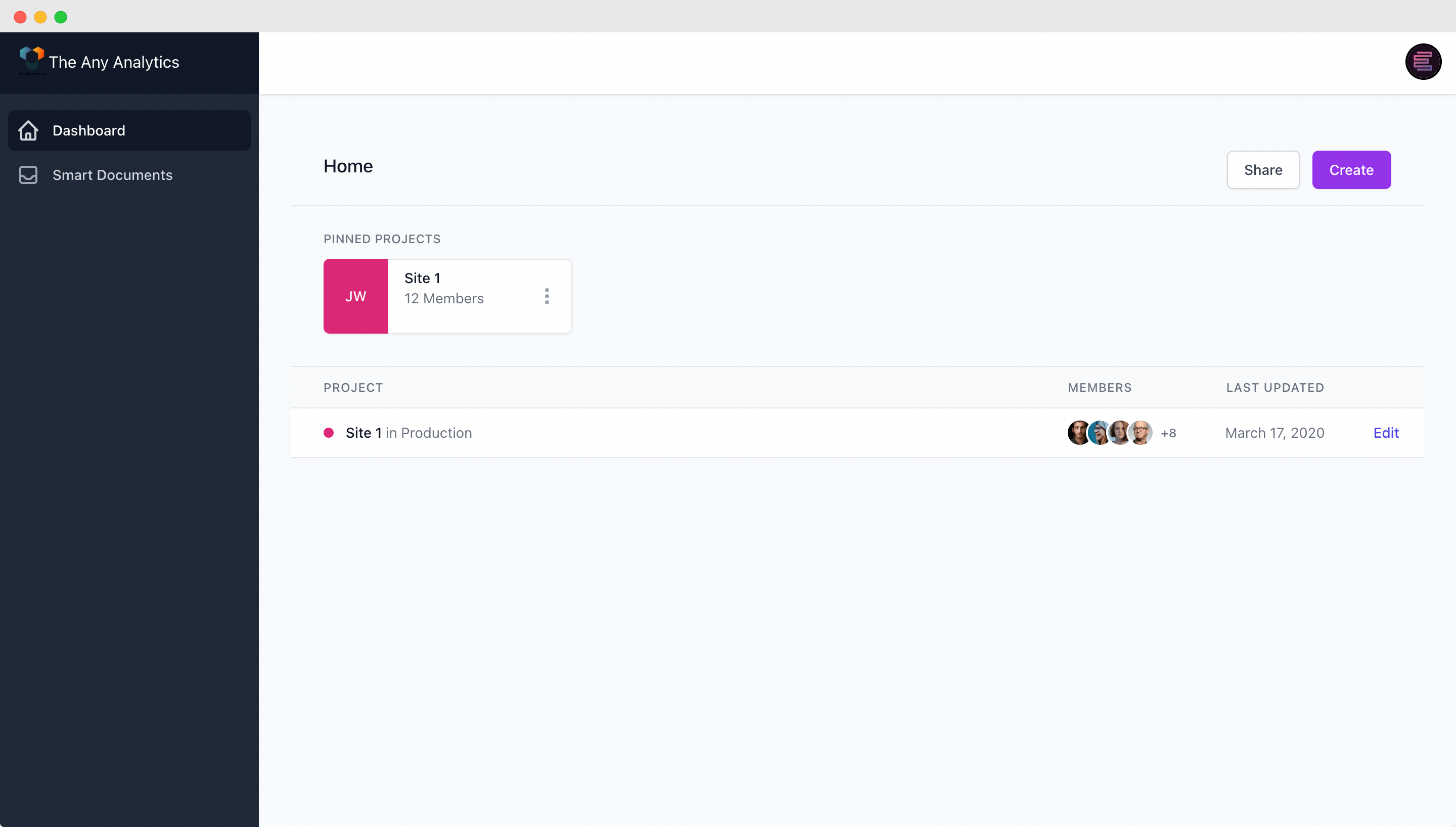Viewport: 1456px width, 827px height.
Task: Select the Dashboard sidebar entry
Action: click(89, 130)
